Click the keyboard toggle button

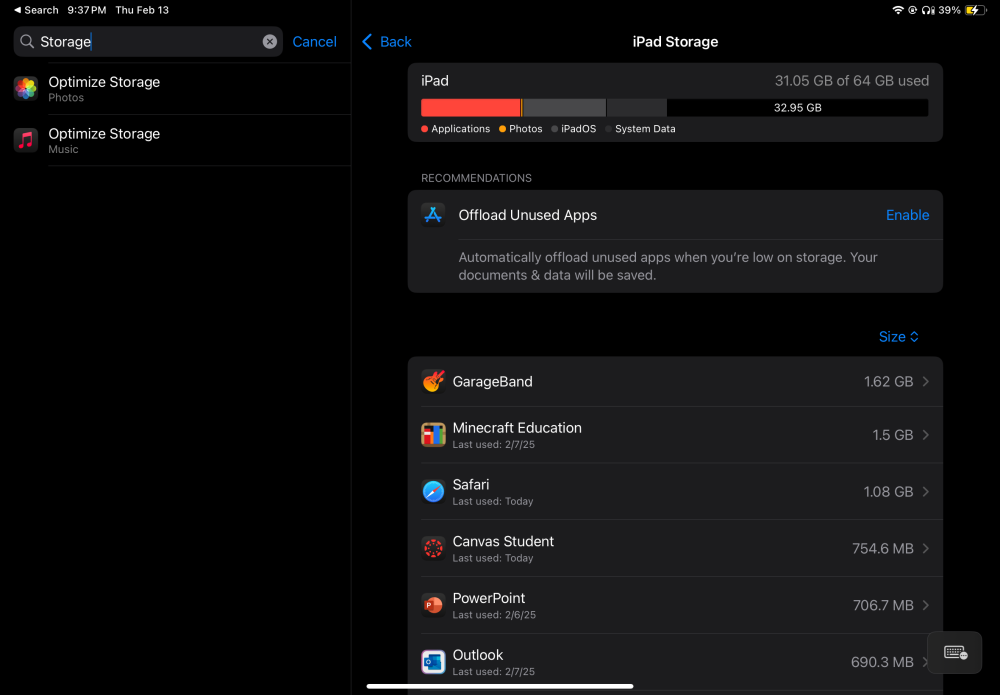pos(955,652)
